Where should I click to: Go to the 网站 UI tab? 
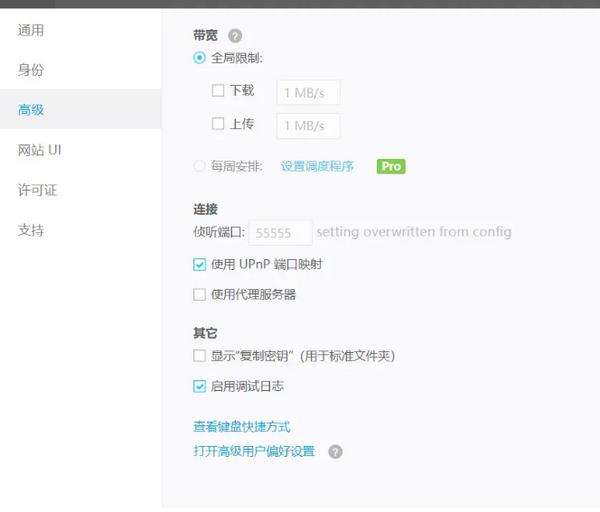coord(40,150)
